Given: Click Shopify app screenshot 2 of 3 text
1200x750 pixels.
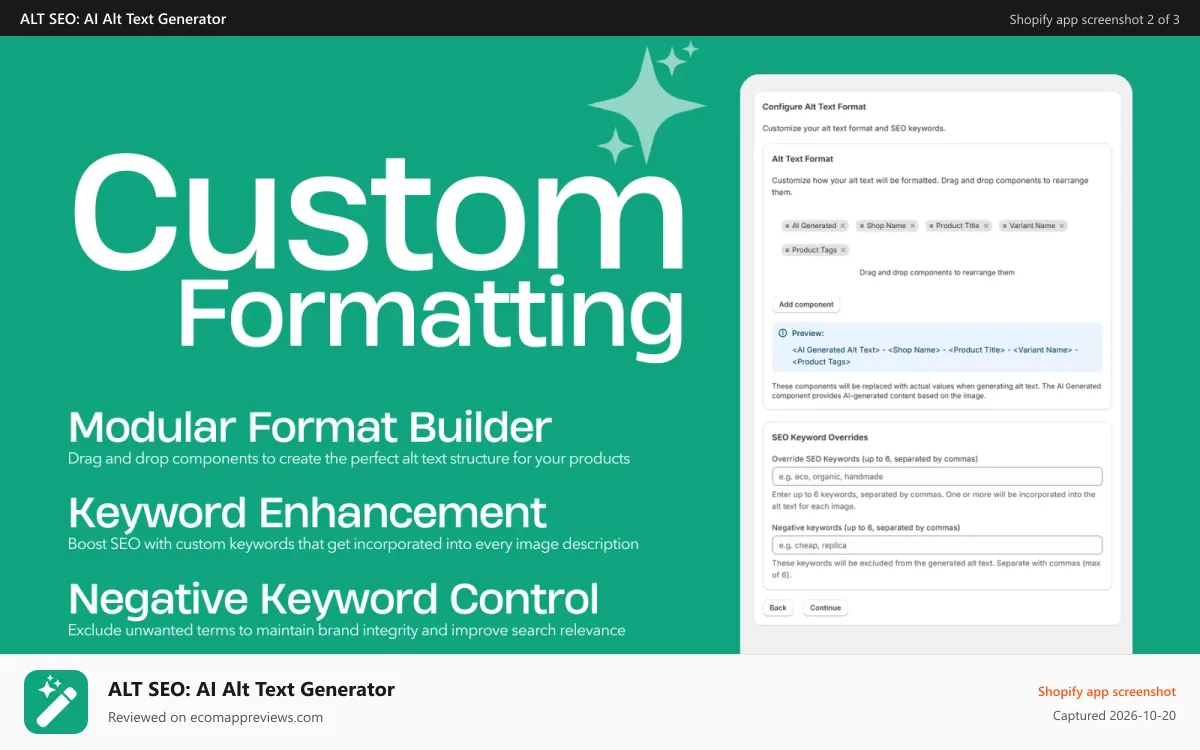Looking at the screenshot, I should (1095, 19).
